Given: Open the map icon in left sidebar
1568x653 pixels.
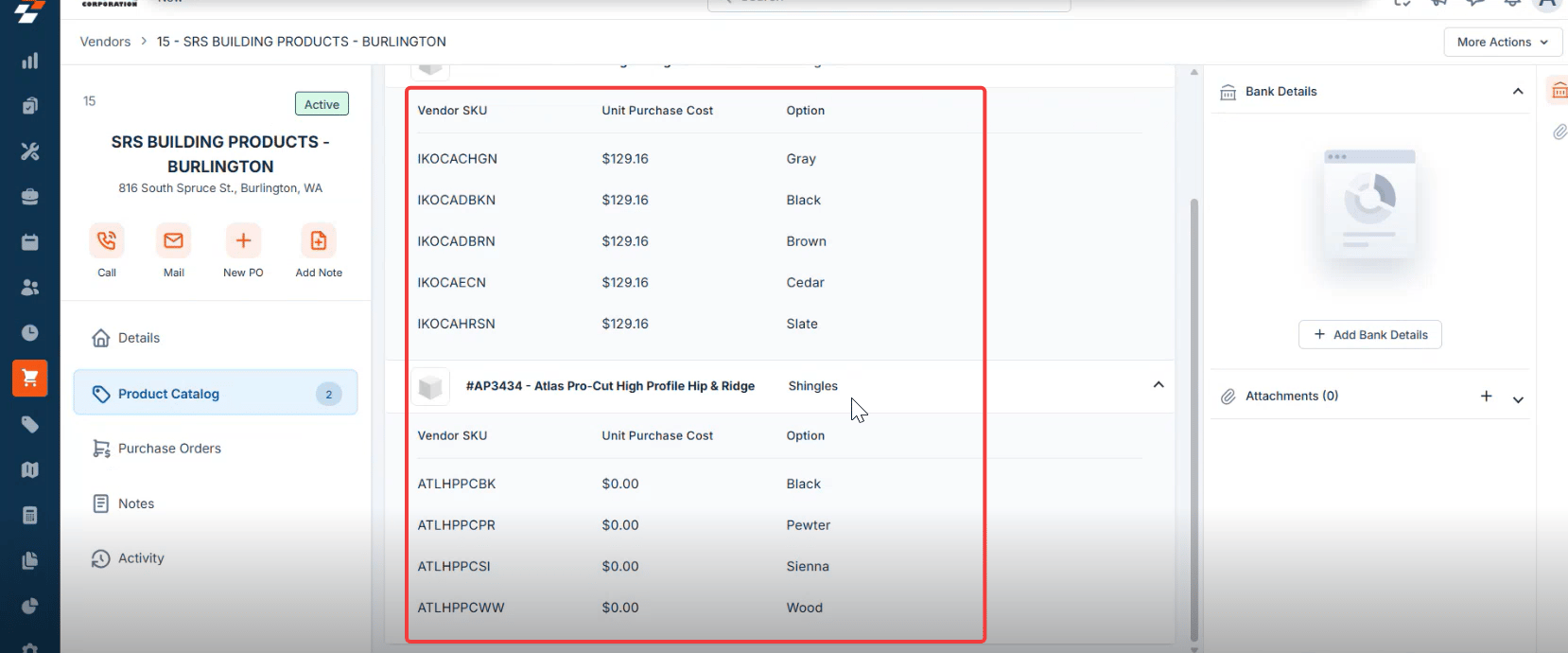Looking at the screenshot, I should click(30, 469).
